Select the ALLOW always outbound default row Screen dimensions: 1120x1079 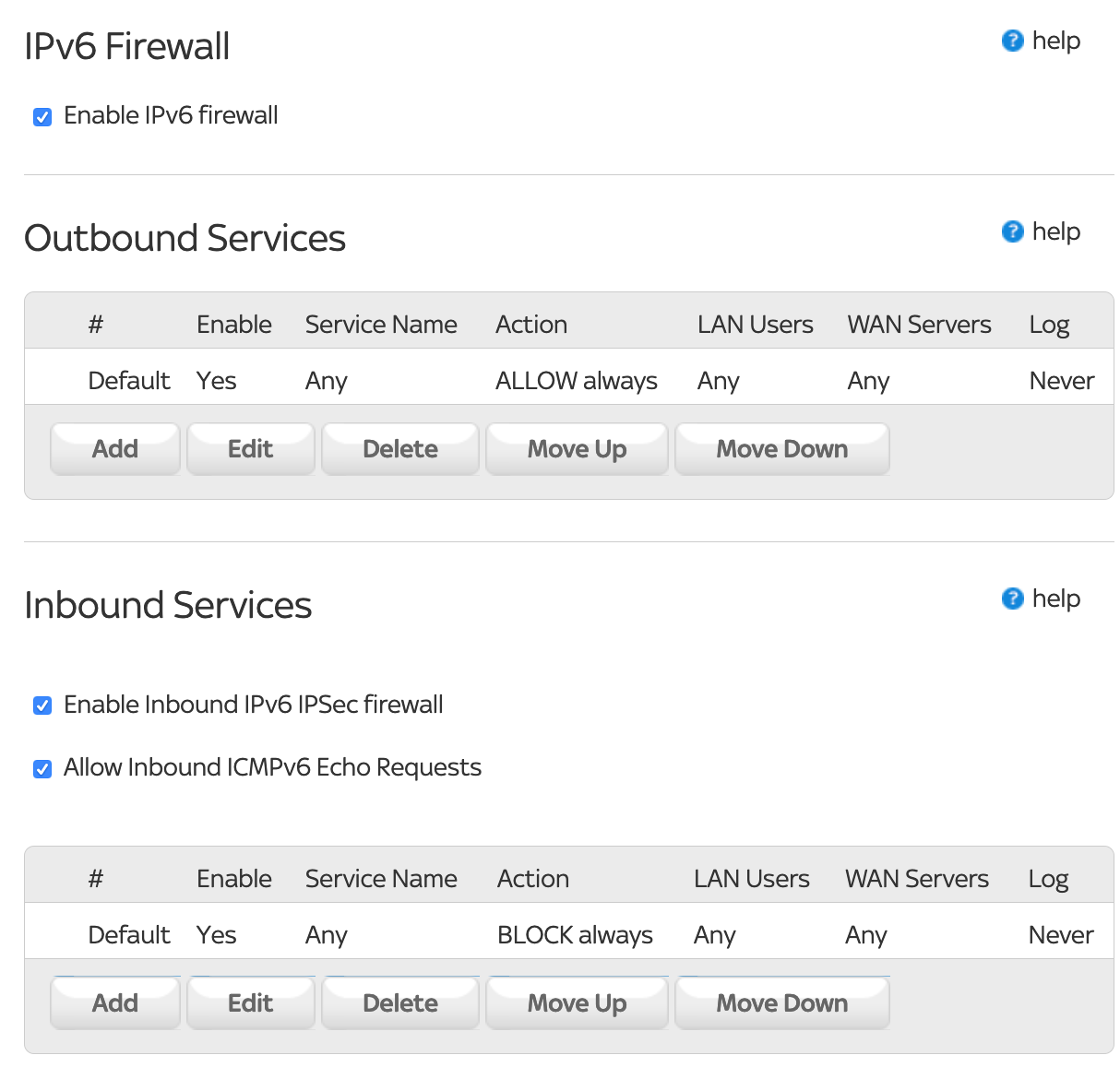(576, 381)
